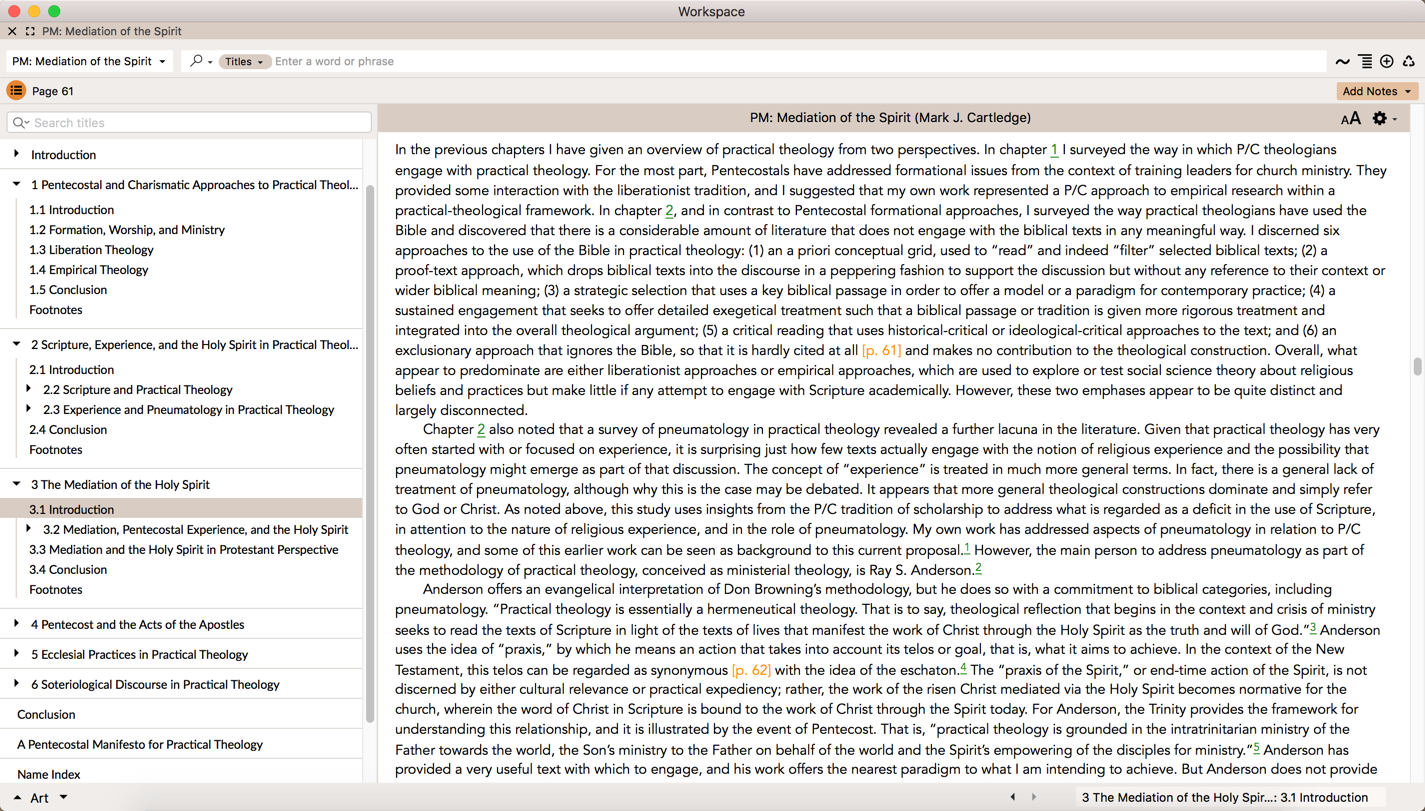Click the up triangle next to Art
Image resolution: width=1425 pixels, height=811 pixels.
17,798
